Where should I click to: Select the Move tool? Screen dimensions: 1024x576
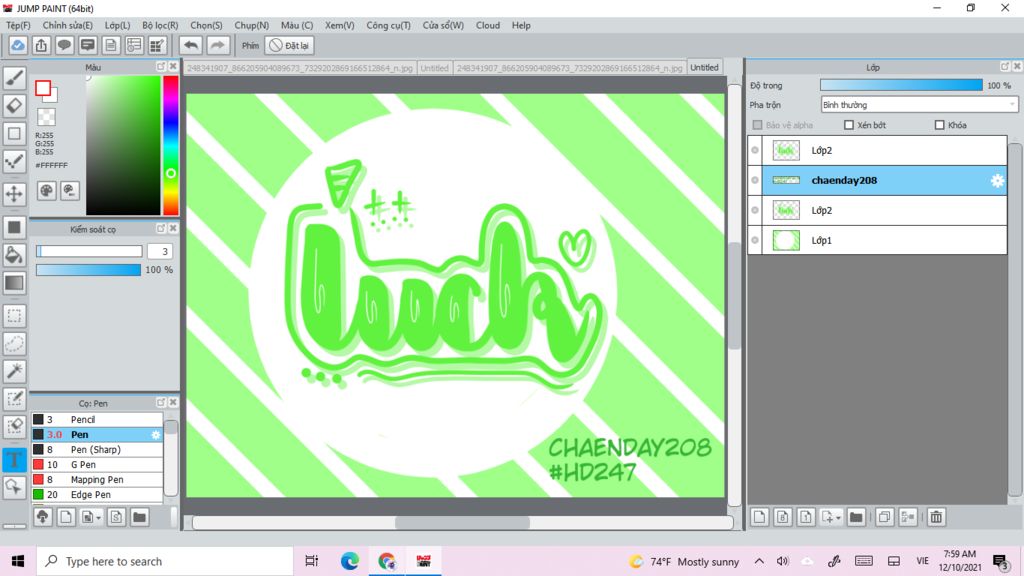point(14,194)
